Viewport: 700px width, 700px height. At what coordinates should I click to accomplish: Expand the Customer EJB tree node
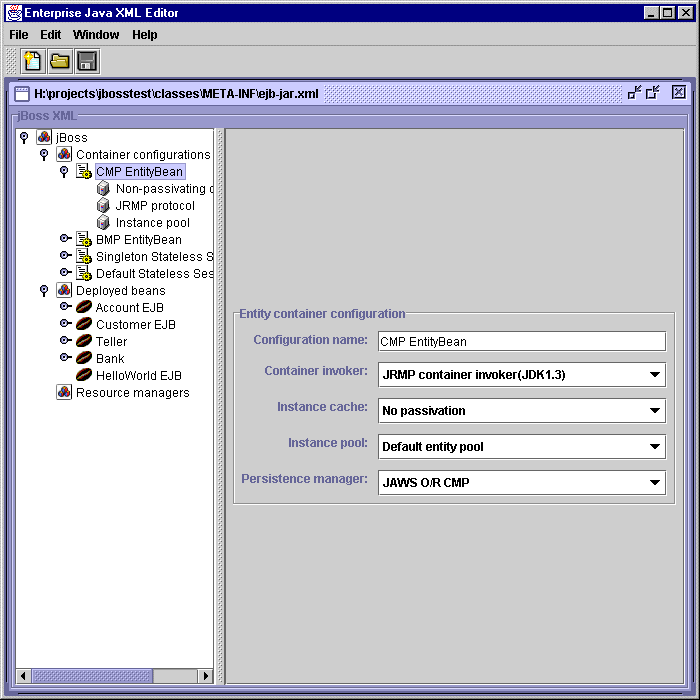click(x=64, y=325)
